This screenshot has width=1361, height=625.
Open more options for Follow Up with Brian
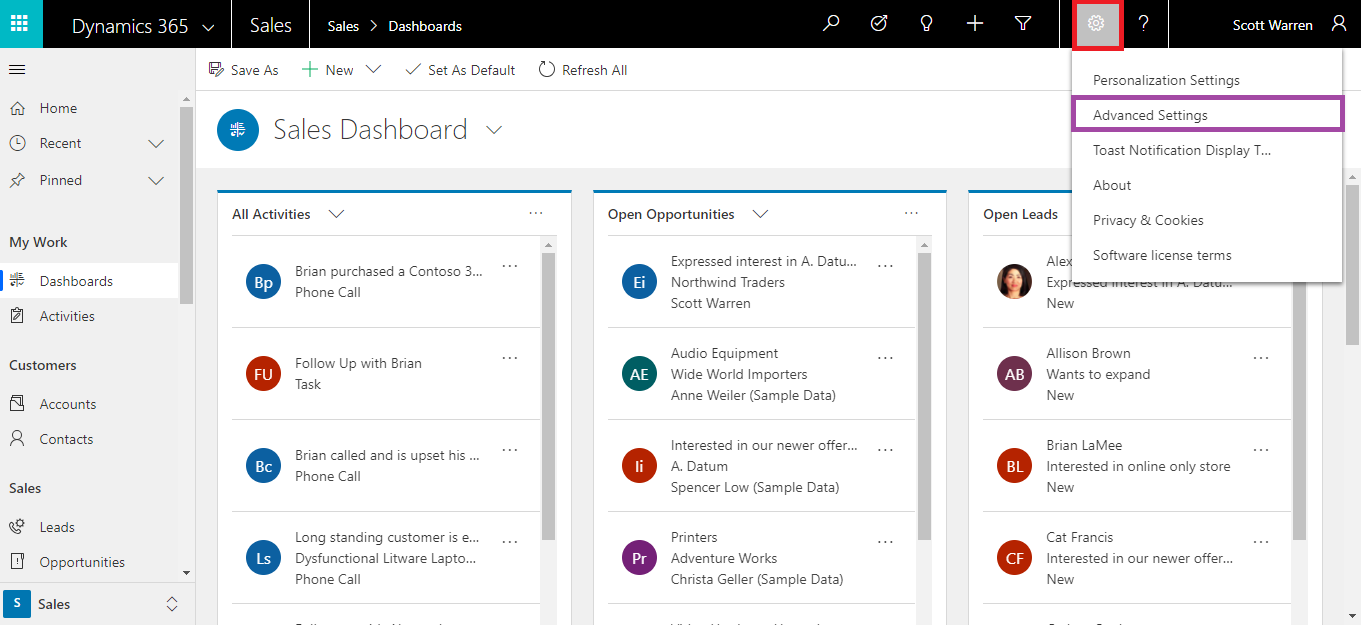510,358
